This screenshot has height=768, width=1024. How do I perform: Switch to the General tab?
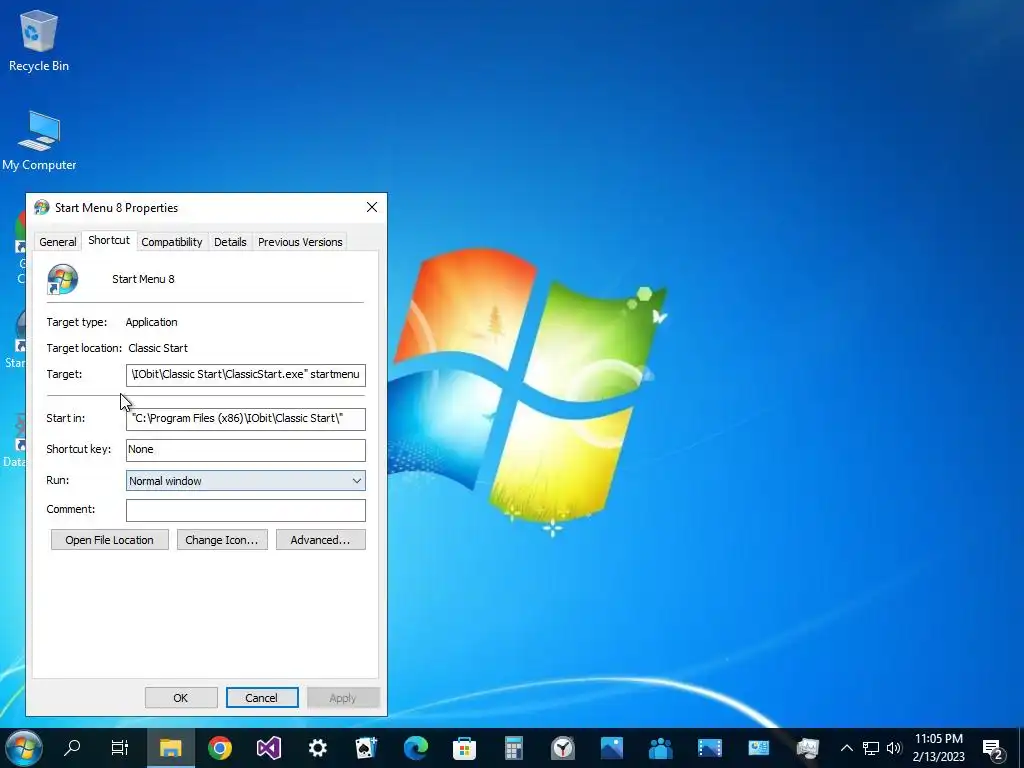[x=57, y=242]
